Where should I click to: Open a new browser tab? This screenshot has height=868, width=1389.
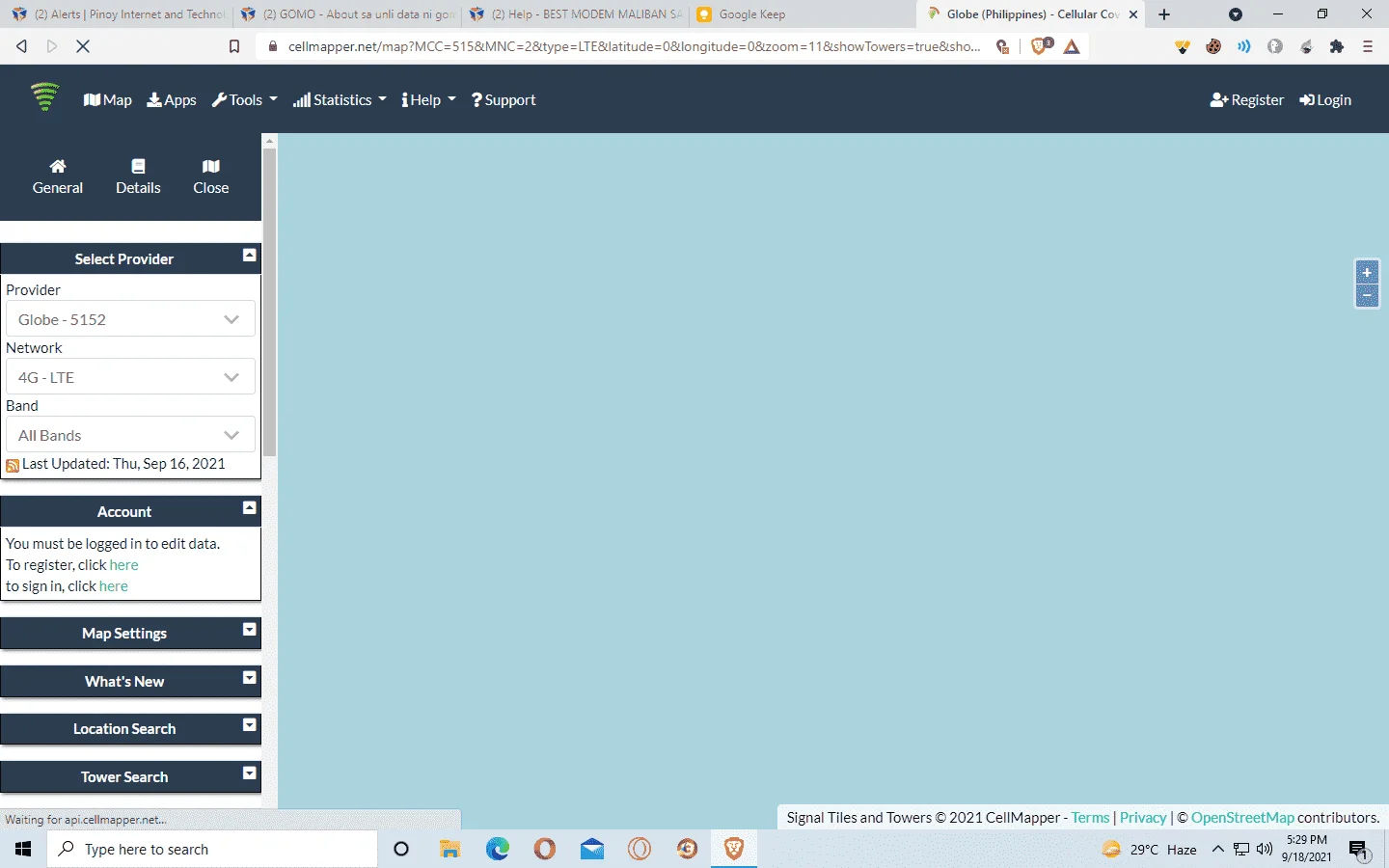pyautogui.click(x=1164, y=14)
